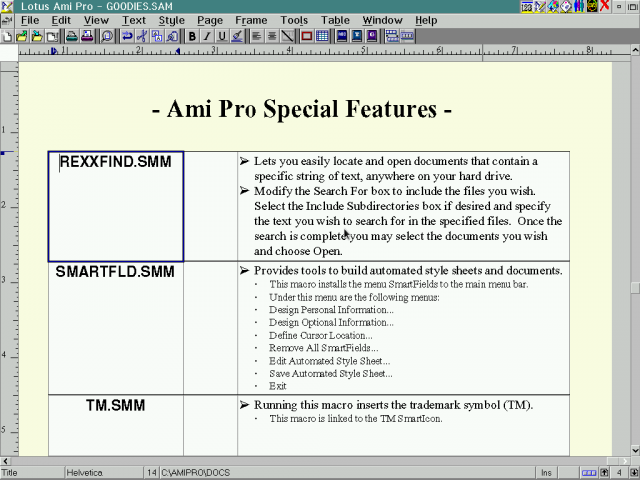
Task: Click the colorful palette icon in title bar
Action: click(553, 7)
